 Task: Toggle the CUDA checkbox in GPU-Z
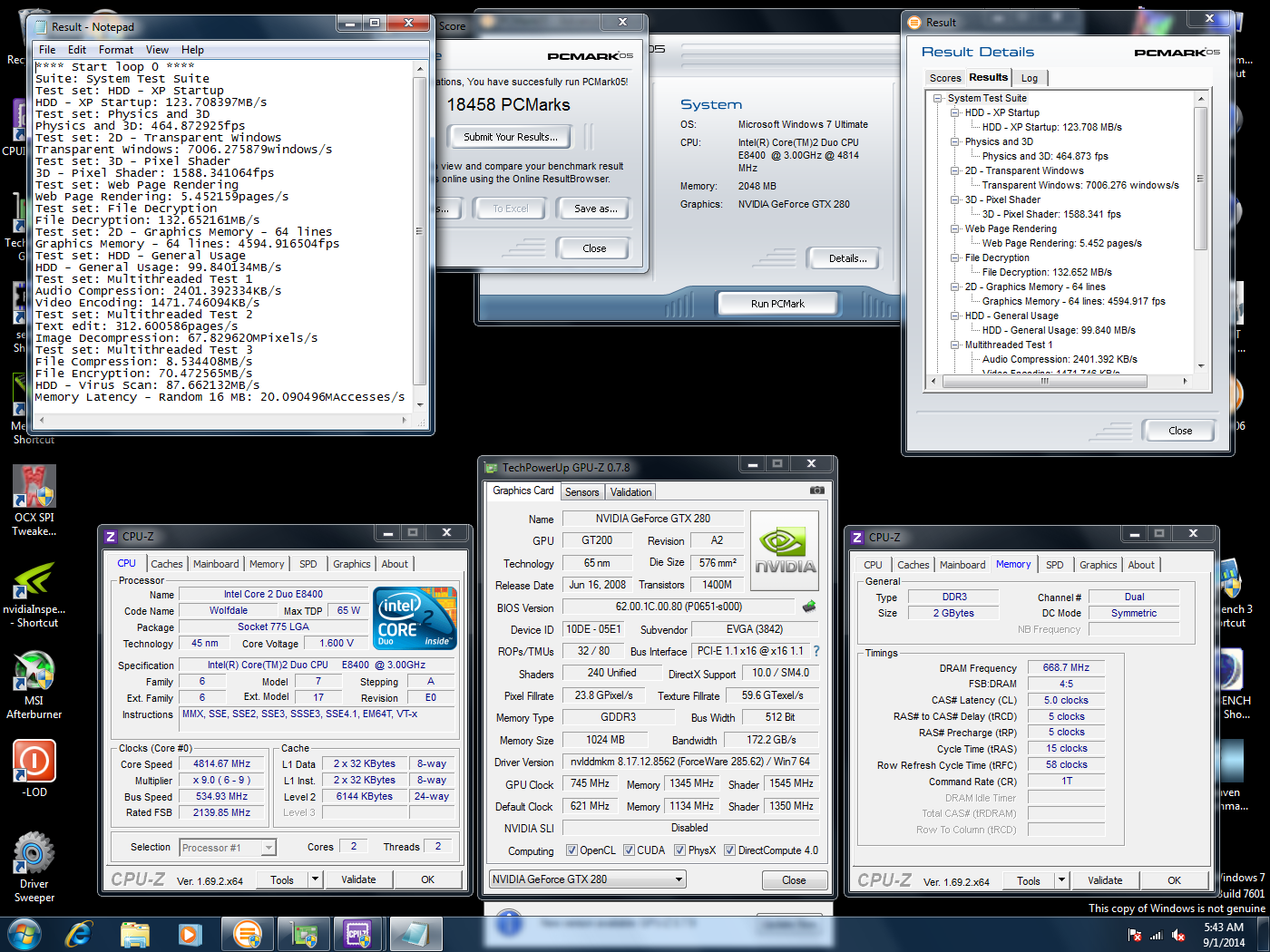tap(629, 850)
